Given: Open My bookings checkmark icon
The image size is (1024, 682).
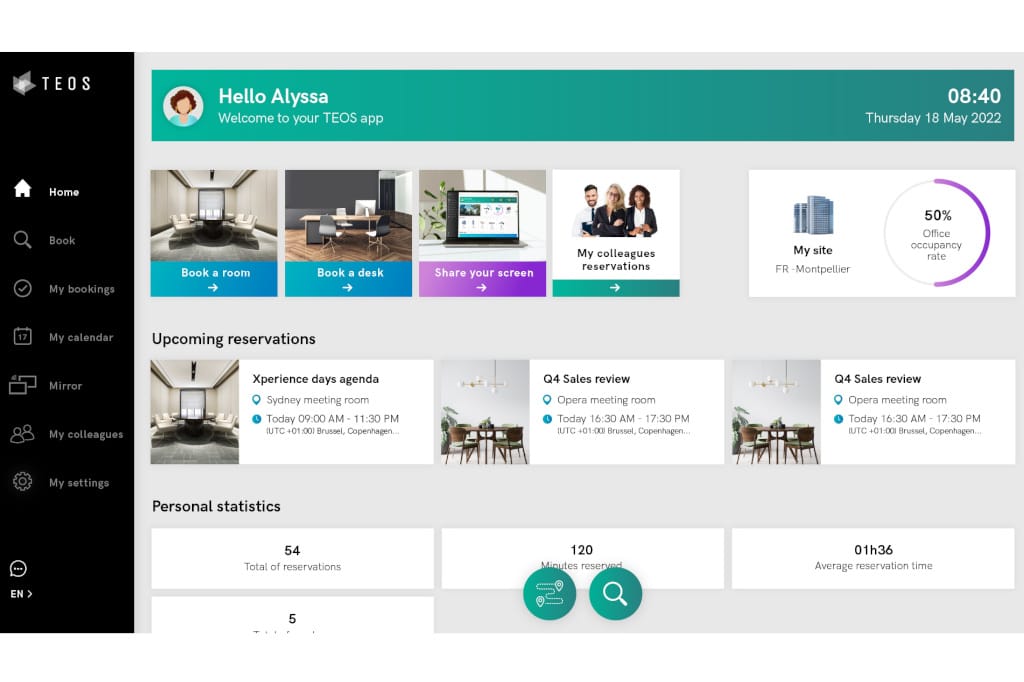Looking at the screenshot, I should (x=22, y=288).
